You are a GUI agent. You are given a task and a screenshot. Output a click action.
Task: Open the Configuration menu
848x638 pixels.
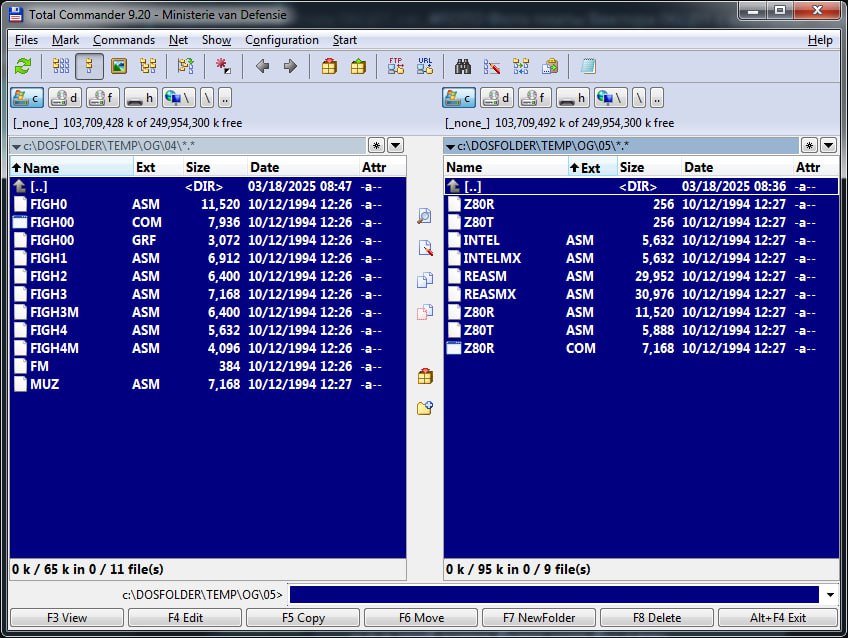282,40
